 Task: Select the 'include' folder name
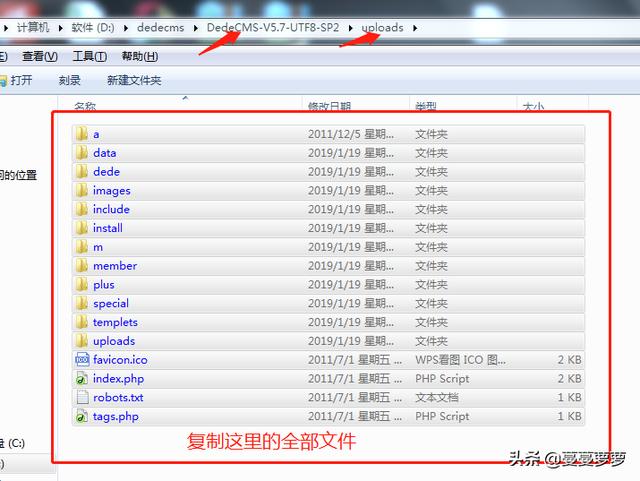point(111,209)
